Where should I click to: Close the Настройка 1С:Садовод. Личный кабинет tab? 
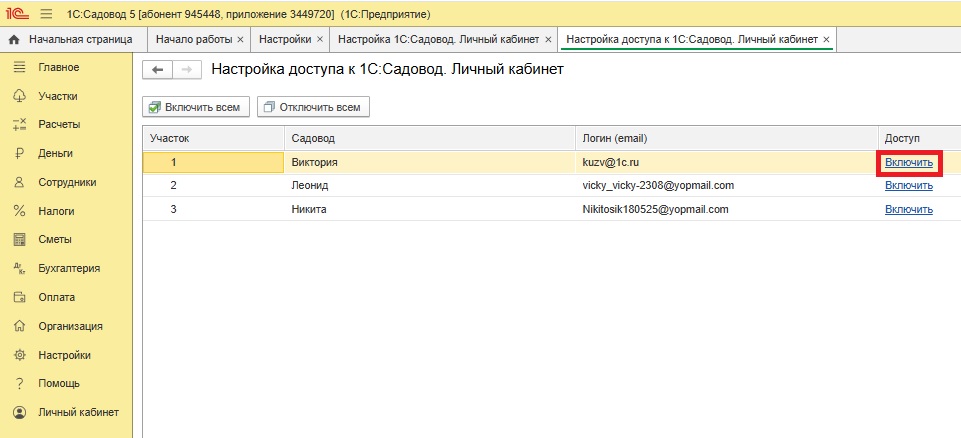(x=548, y=39)
